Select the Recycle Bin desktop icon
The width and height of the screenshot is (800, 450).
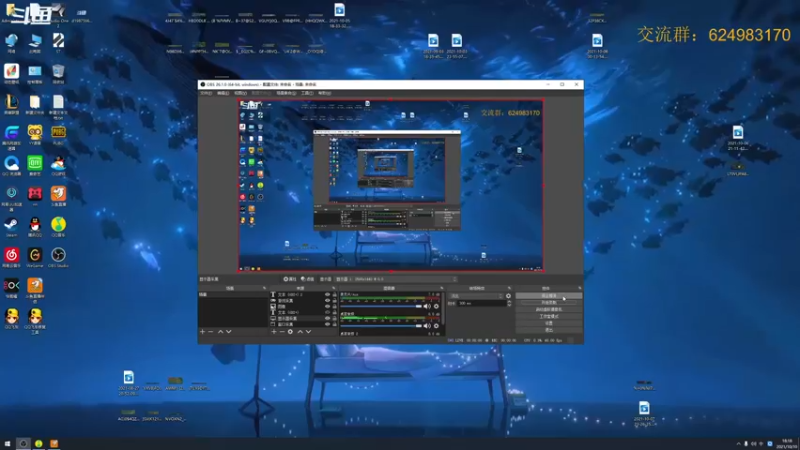tap(58, 73)
